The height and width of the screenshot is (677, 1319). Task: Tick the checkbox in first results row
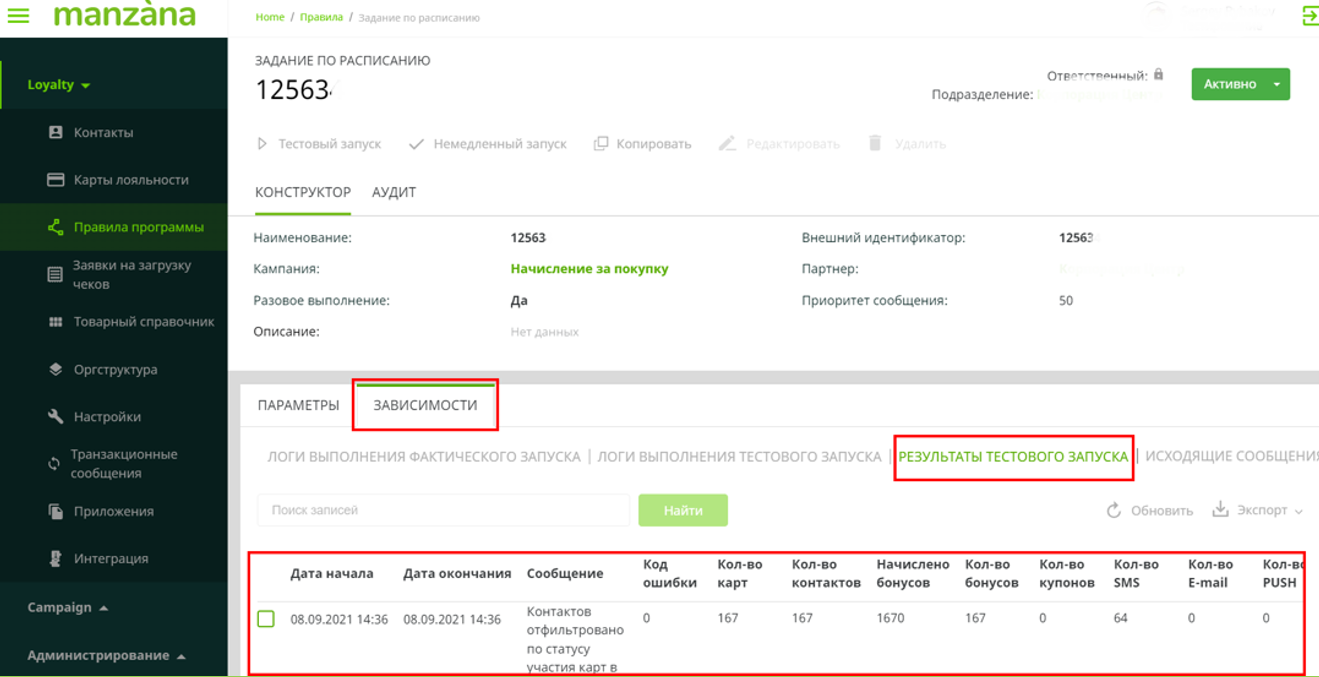coord(266,619)
